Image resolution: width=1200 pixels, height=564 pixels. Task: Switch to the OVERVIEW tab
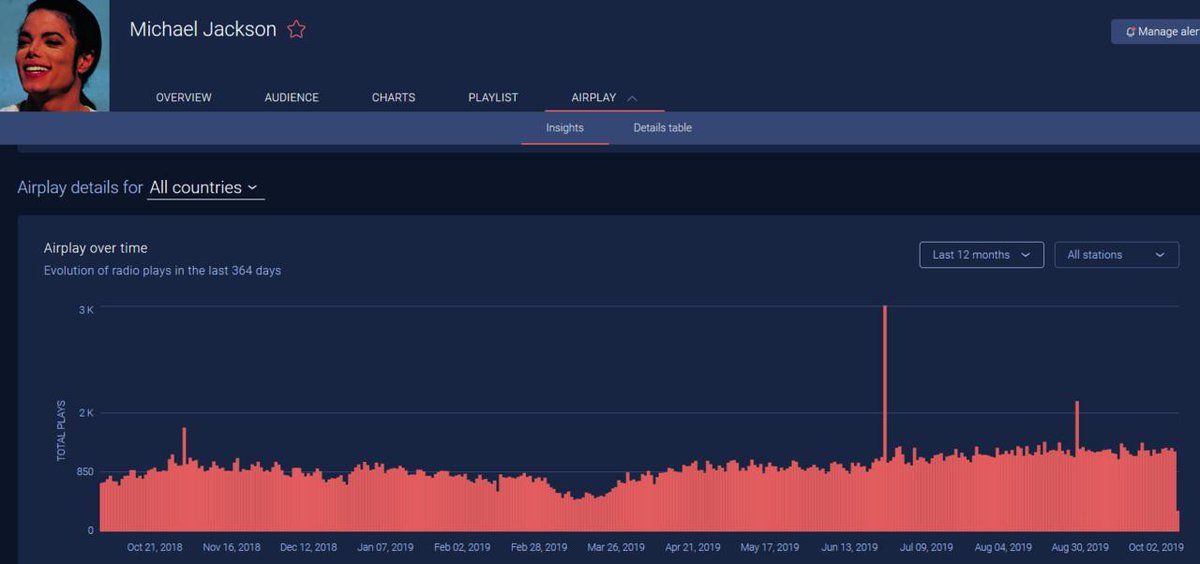184,97
